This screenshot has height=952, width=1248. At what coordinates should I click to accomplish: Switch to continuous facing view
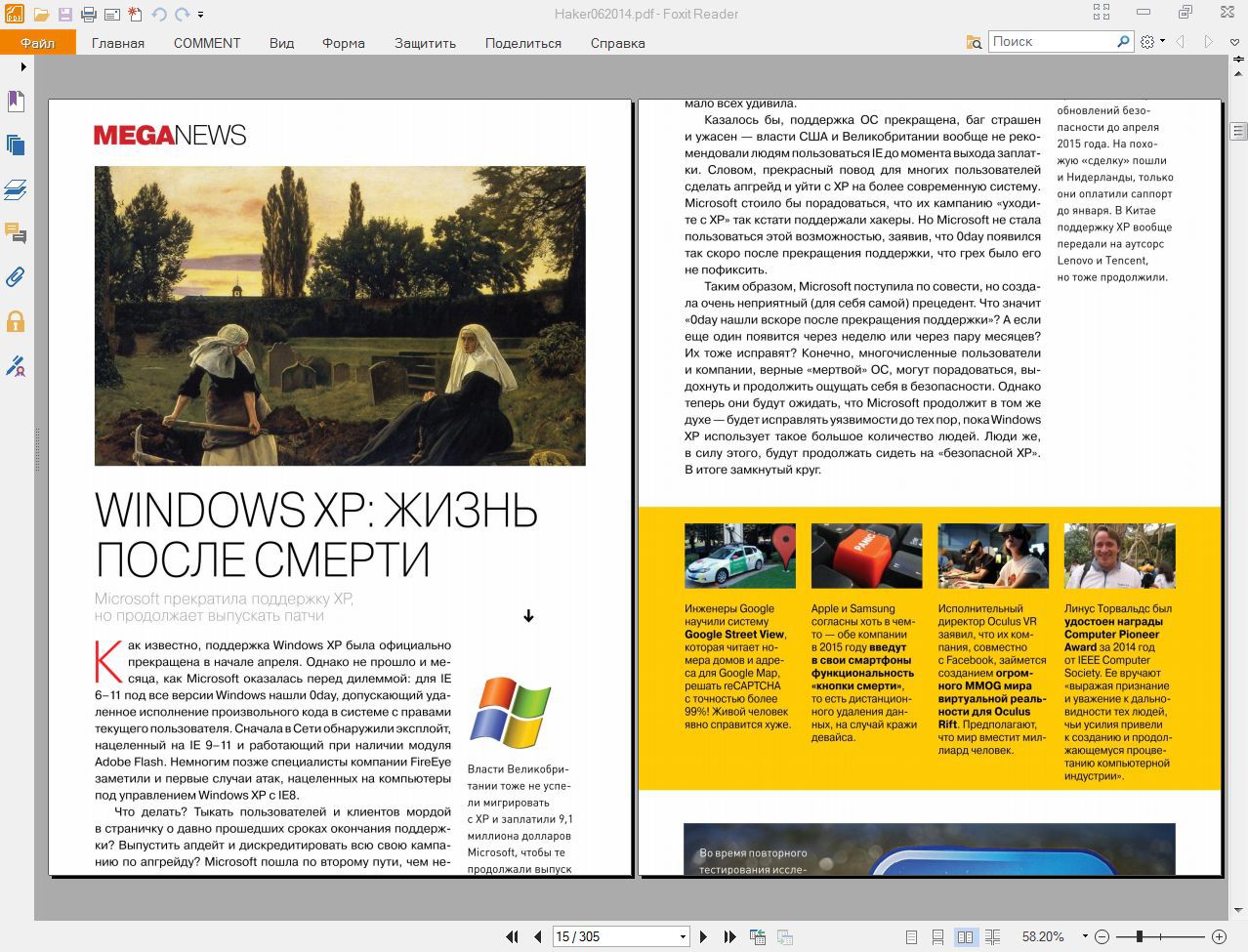[992, 937]
